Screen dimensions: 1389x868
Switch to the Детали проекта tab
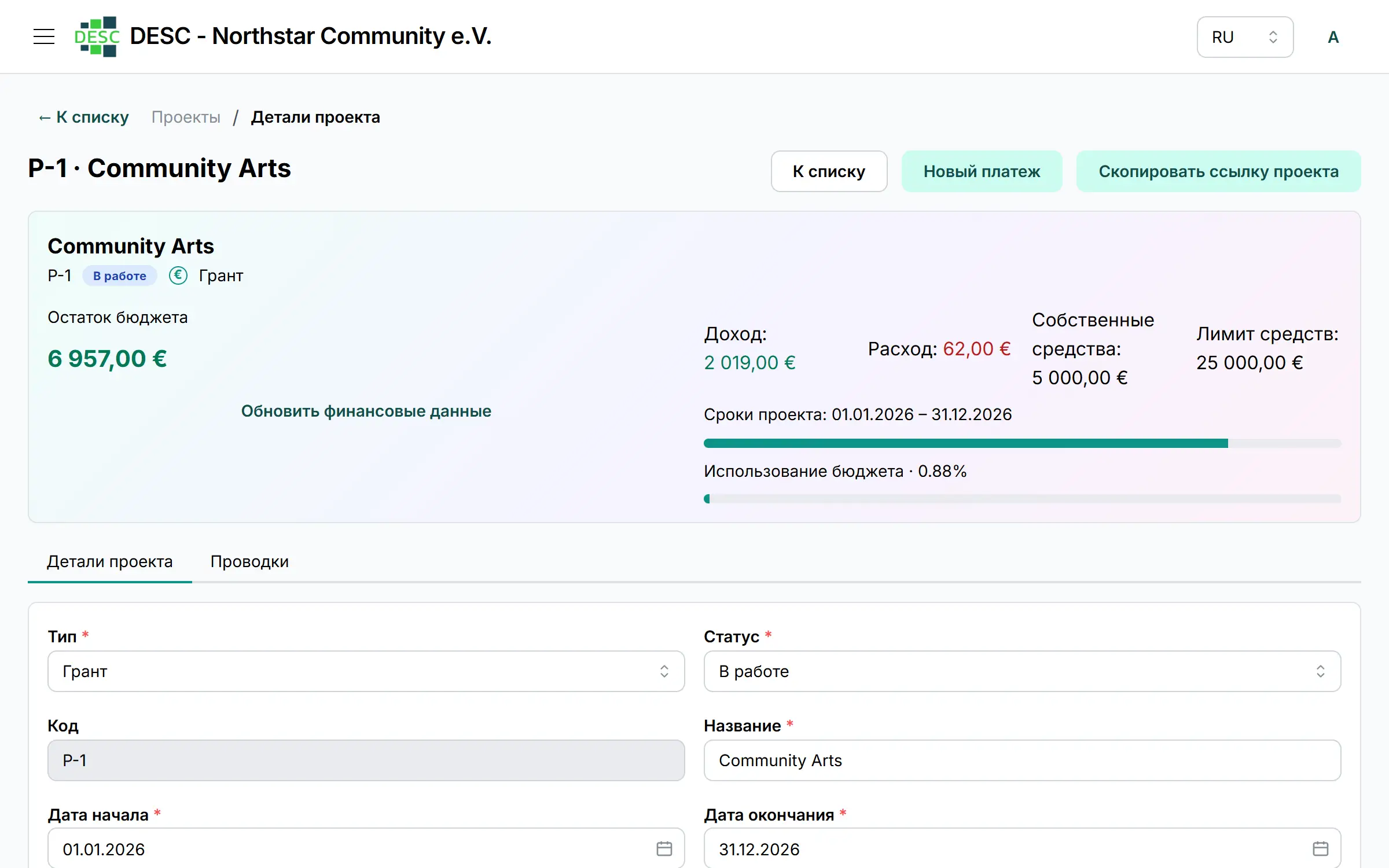[110, 561]
